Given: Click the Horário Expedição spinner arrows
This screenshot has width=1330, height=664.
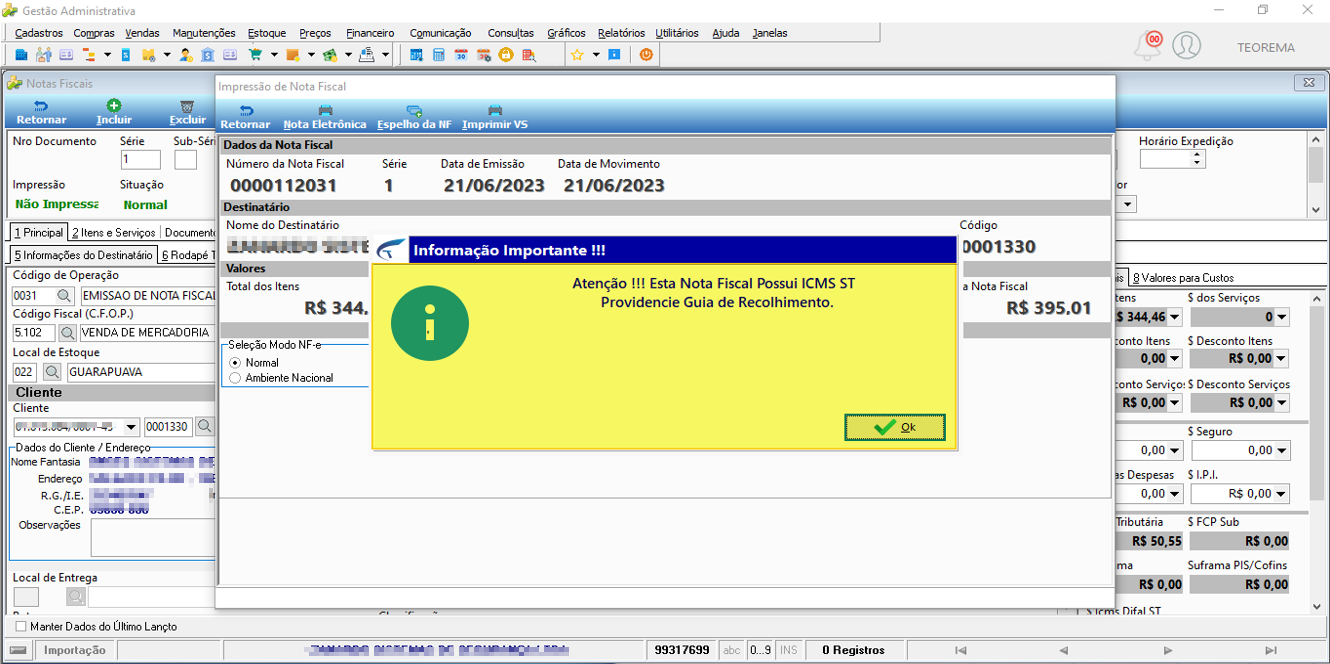Looking at the screenshot, I should pos(1198,159).
